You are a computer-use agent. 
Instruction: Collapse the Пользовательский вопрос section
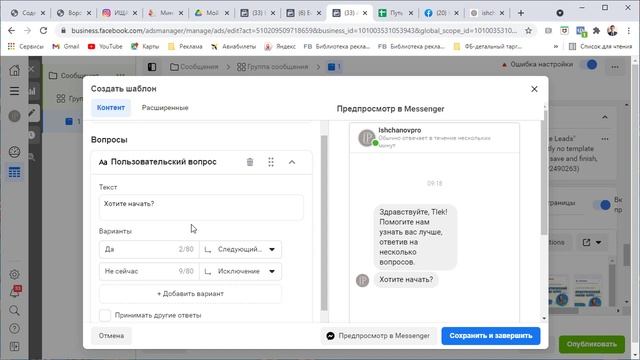coord(292,162)
